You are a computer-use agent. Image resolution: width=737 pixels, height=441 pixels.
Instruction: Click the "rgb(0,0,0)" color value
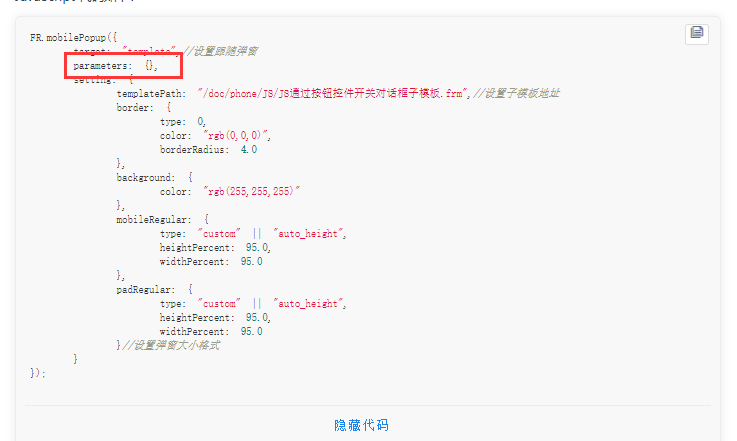coord(237,136)
